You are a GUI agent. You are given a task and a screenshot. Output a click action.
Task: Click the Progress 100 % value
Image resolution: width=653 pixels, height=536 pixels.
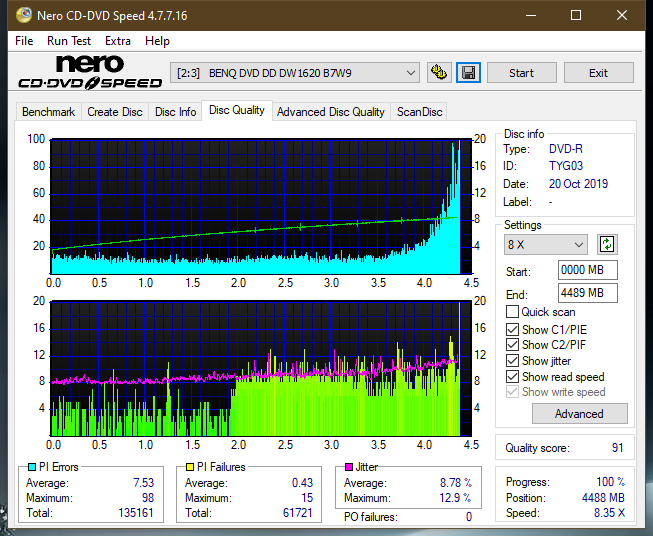611,482
